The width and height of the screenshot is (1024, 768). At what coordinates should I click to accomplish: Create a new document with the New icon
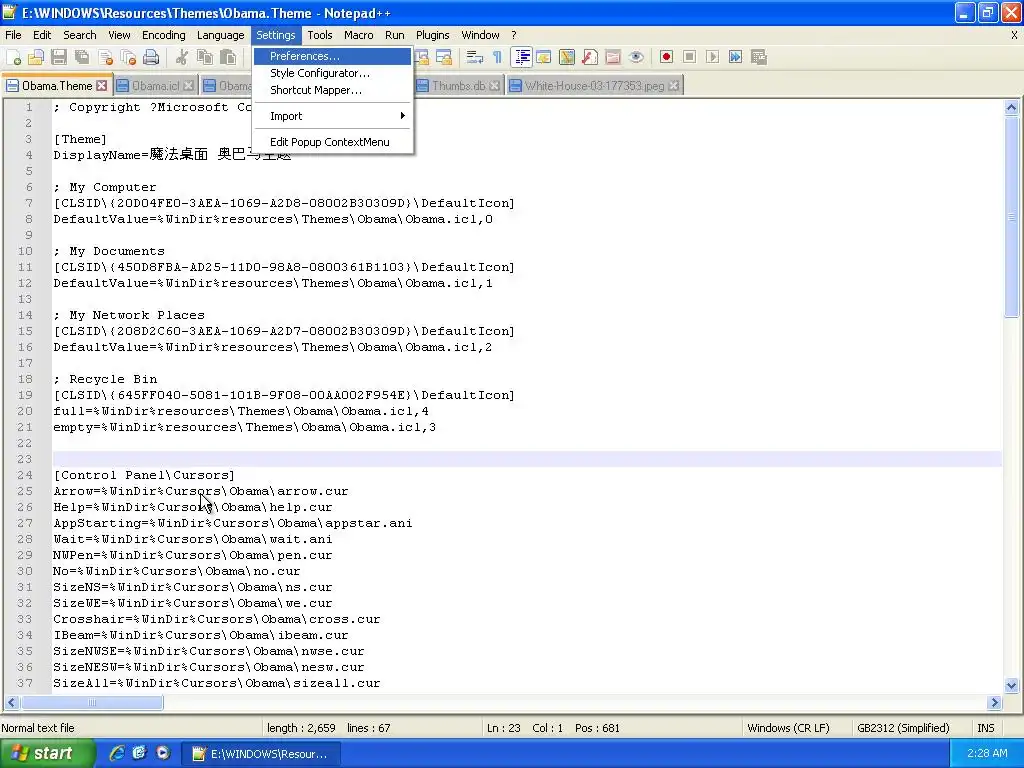[13, 57]
